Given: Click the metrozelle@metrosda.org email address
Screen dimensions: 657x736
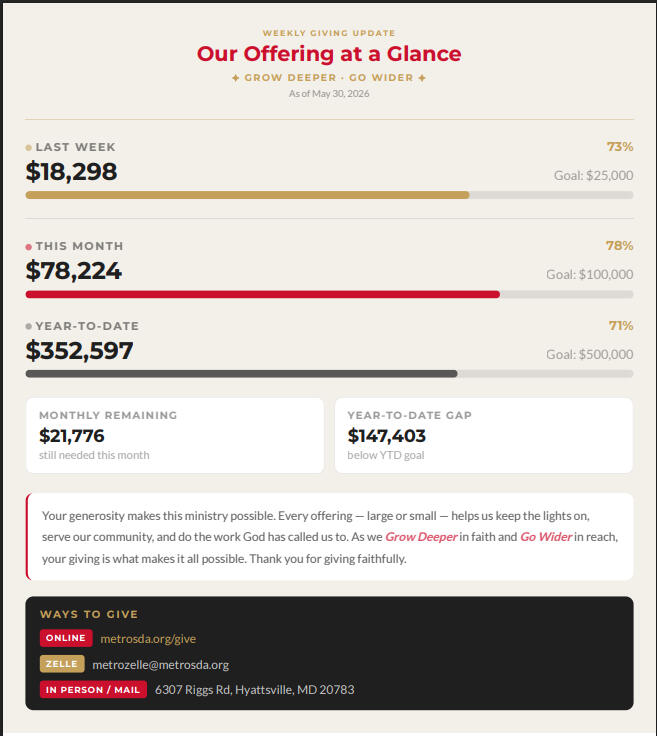Looking at the screenshot, I should 160,665.
